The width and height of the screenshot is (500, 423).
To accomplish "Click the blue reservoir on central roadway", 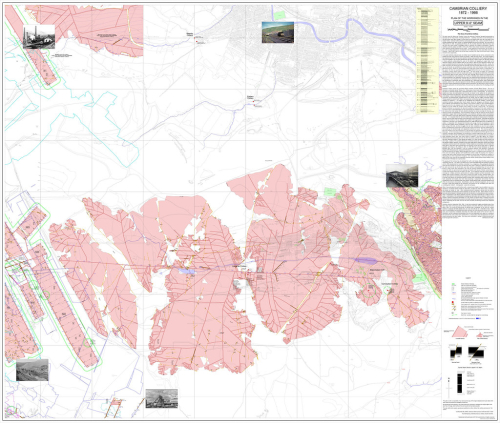I will [364, 260].
